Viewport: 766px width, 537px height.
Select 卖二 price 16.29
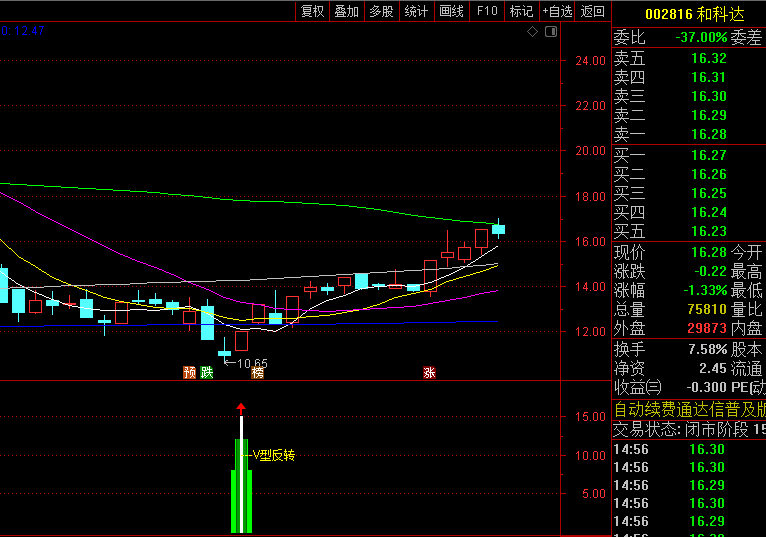coord(709,116)
